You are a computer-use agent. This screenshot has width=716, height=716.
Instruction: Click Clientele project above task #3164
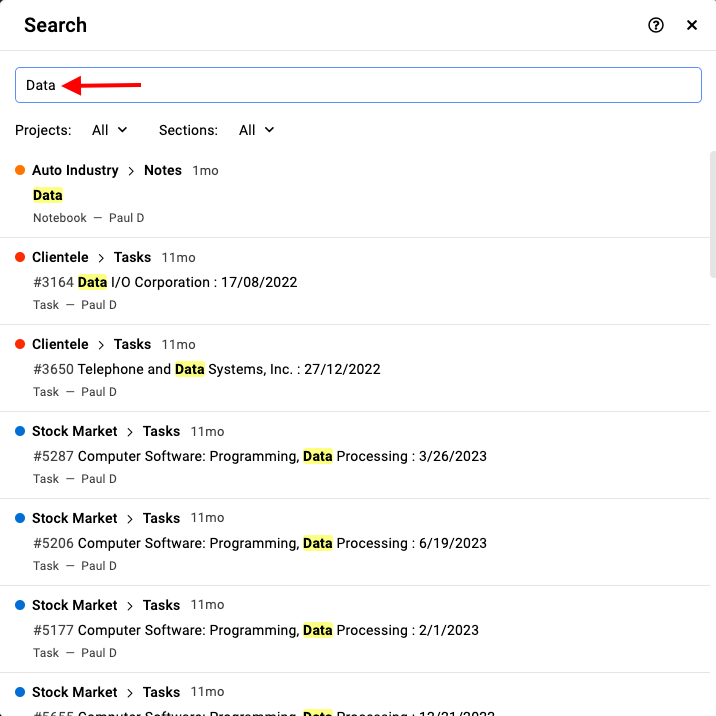coord(60,257)
